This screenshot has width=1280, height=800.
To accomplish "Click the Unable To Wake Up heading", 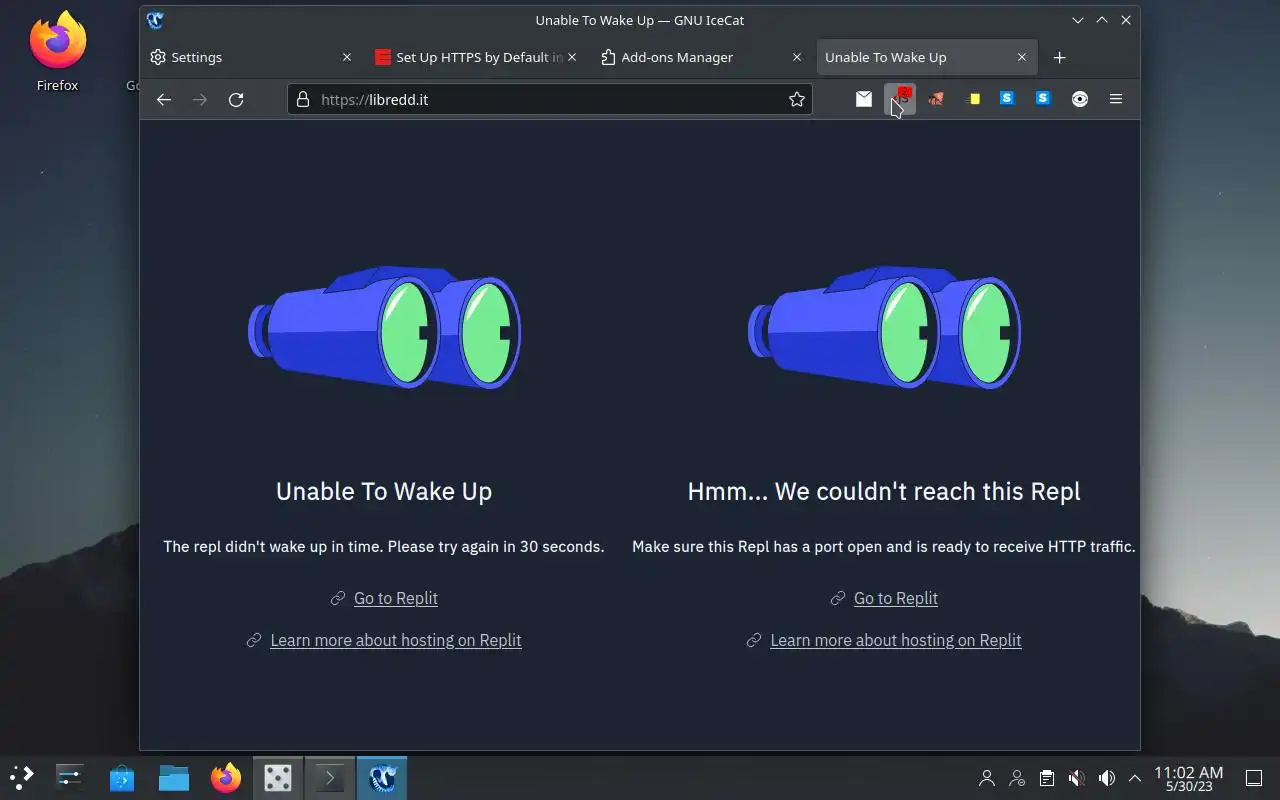I will (x=384, y=491).
